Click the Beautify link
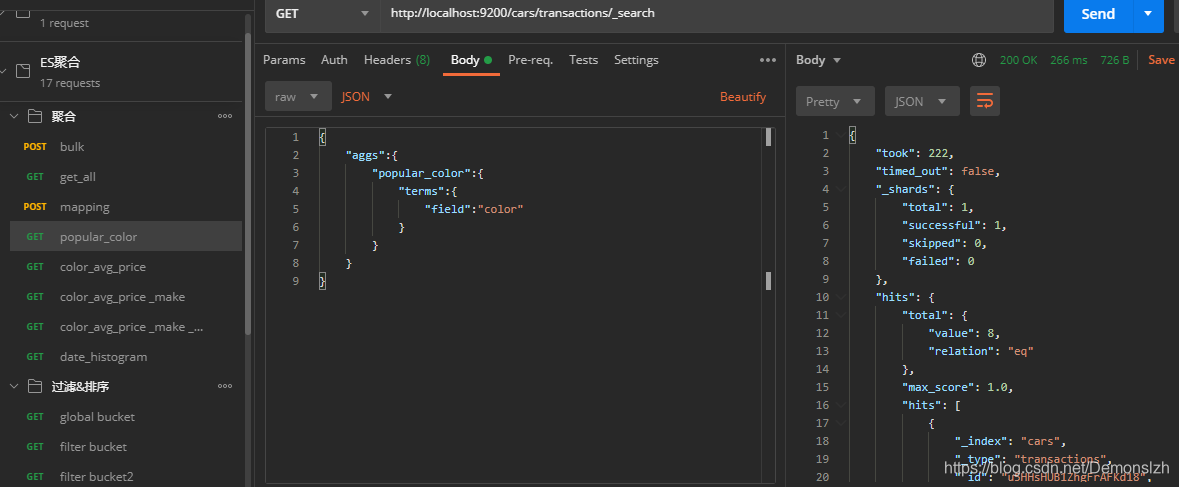The width and height of the screenshot is (1179, 487). [743, 97]
